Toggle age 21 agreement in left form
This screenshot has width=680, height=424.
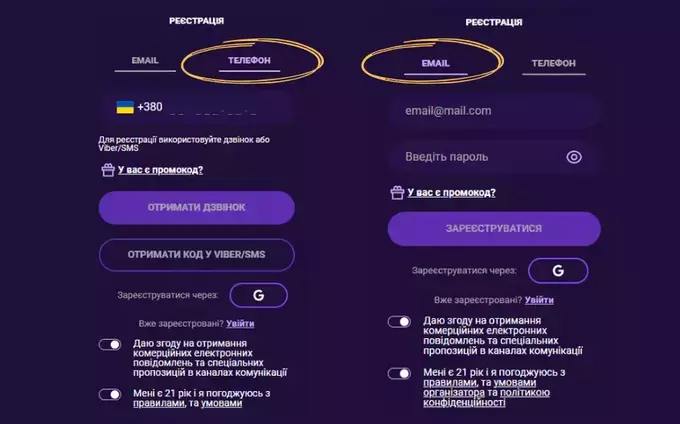pyautogui.click(x=109, y=394)
